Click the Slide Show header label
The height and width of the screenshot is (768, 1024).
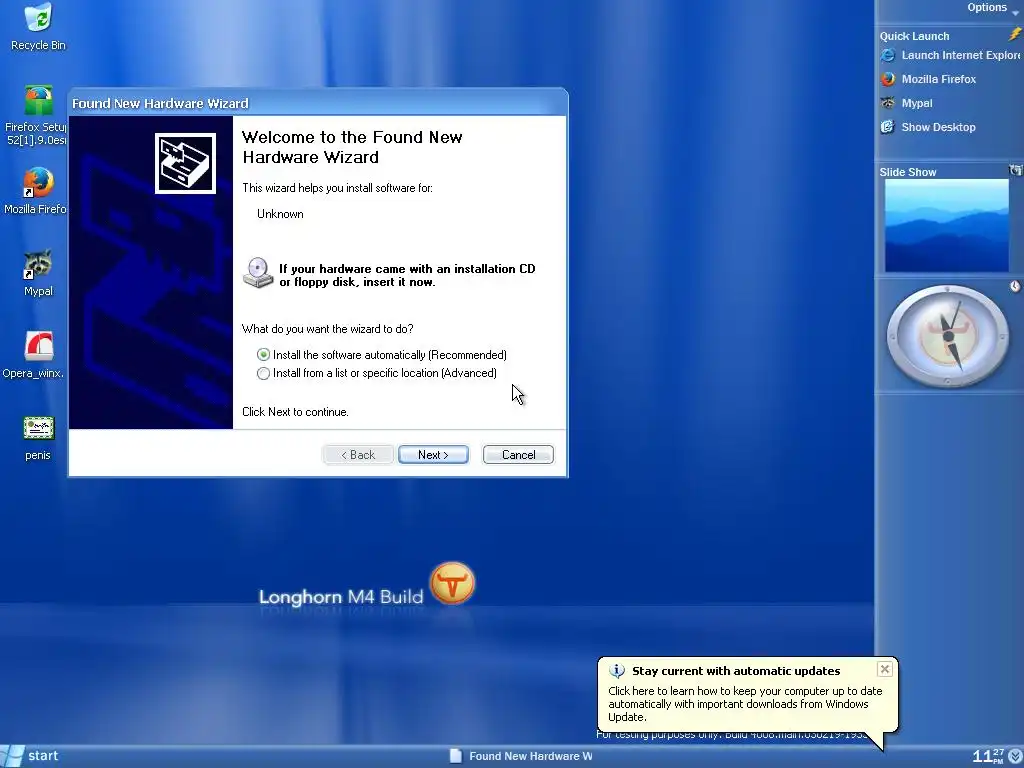[x=908, y=172]
